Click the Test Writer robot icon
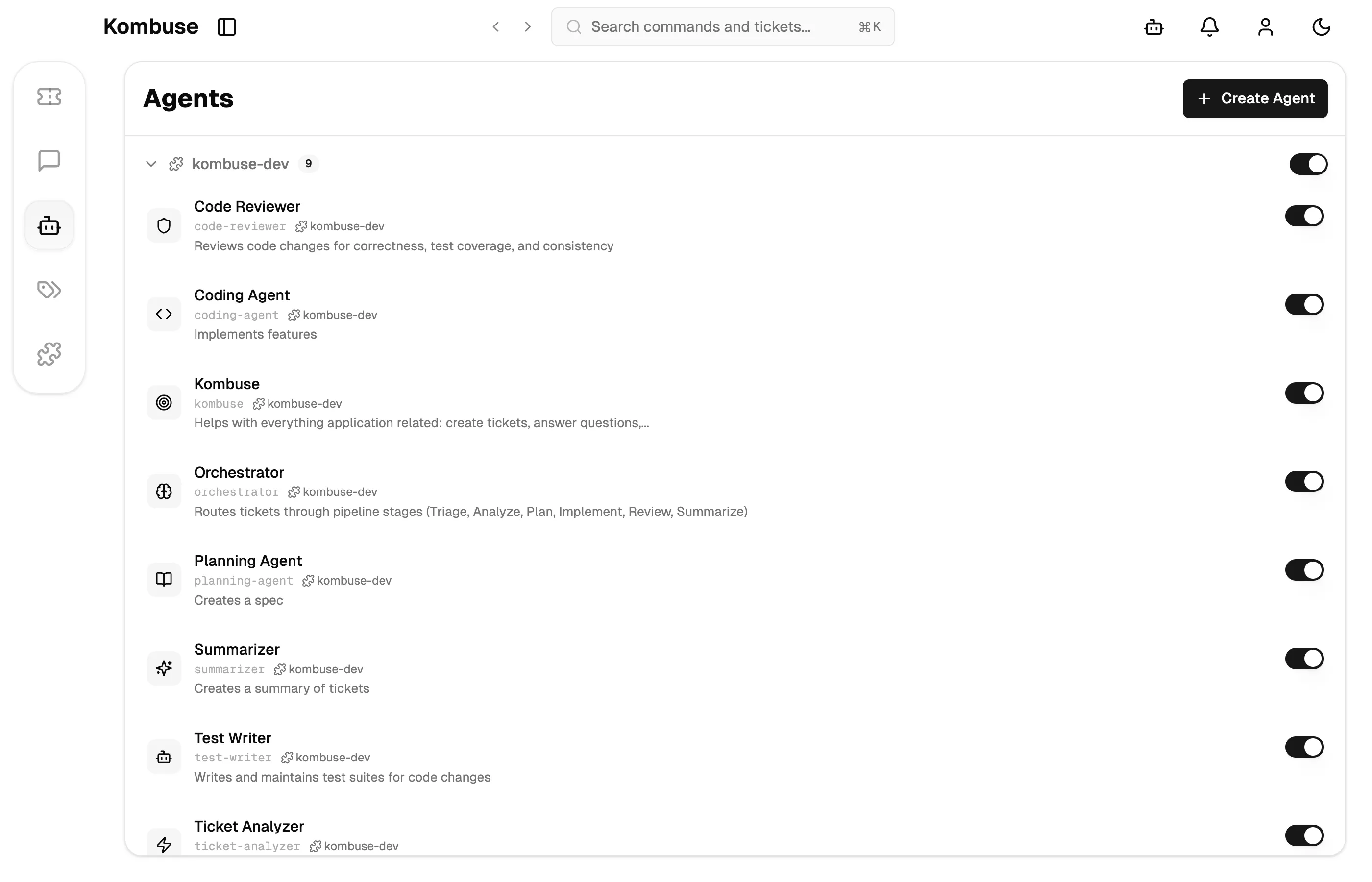Viewport: 1372px width, 882px height. (x=164, y=757)
